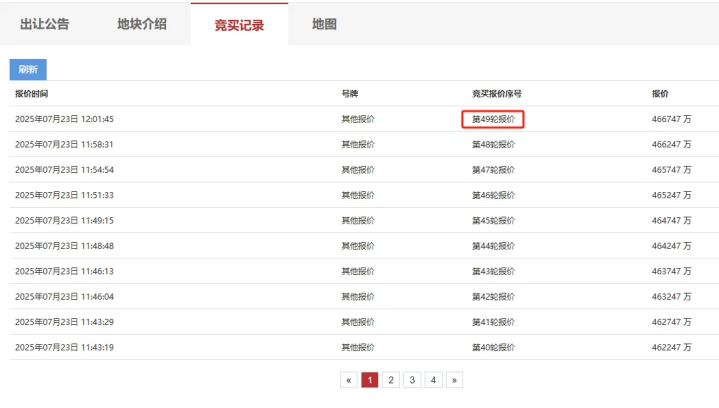The height and width of the screenshot is (408, 719).
Task: Select timestamp 2025年07月23日 11:49:15
Action: coord(64,221)
